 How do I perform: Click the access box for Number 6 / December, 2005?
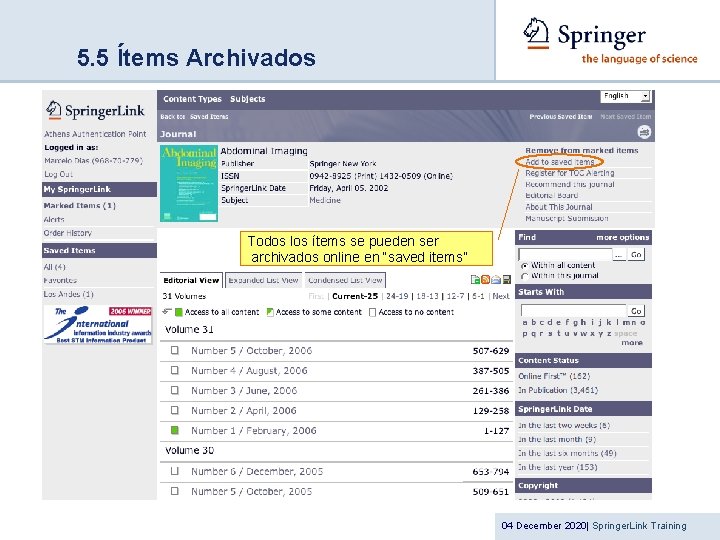coord(174,471)
